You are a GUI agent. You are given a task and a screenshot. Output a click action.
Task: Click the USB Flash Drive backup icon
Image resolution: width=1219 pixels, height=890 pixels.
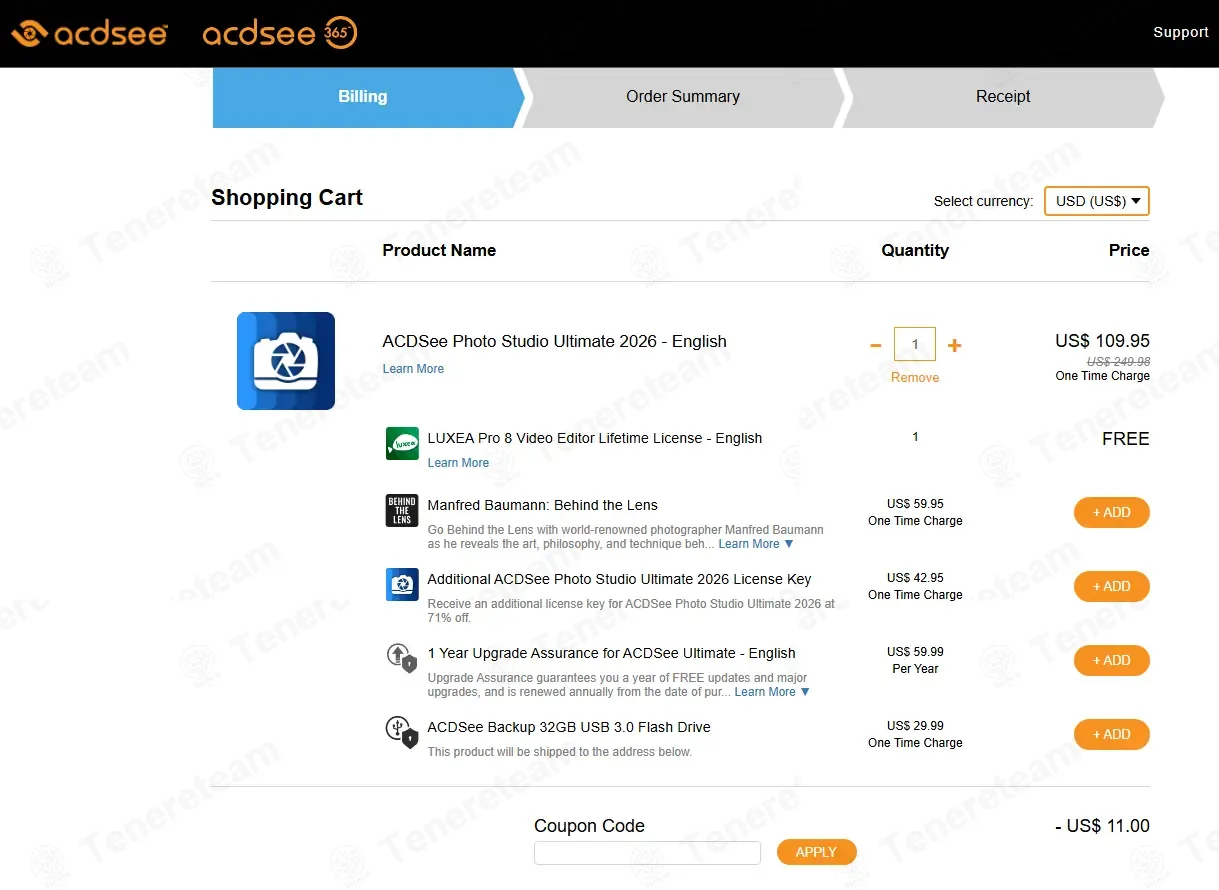(402, 732)
